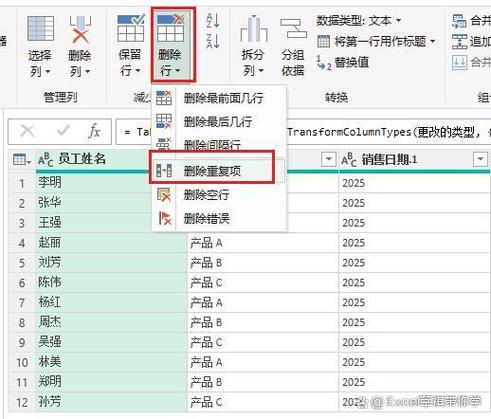The height and width of the screenshot is (419, 491).
Task: Open the 数据类型: 文本 dropdown
Action: pos(359,21)
